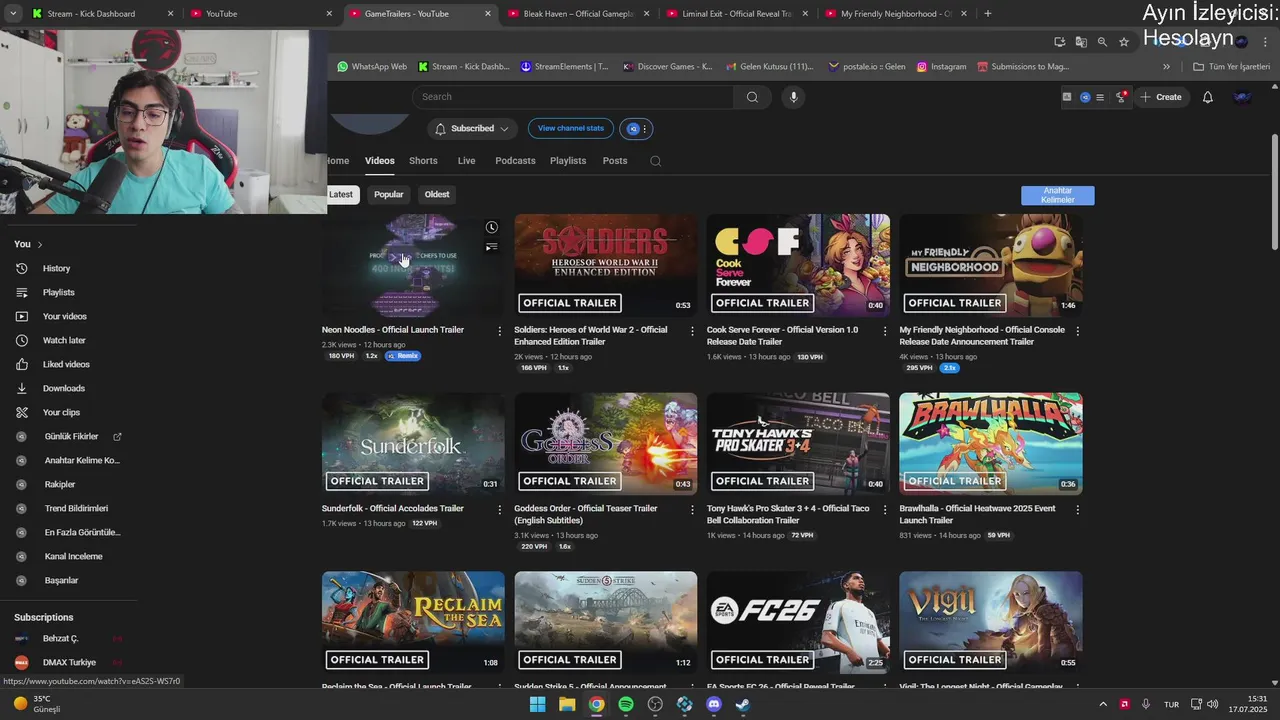Click Add to queue icon on Neon Noodles thumbnail

pos(491,247)
